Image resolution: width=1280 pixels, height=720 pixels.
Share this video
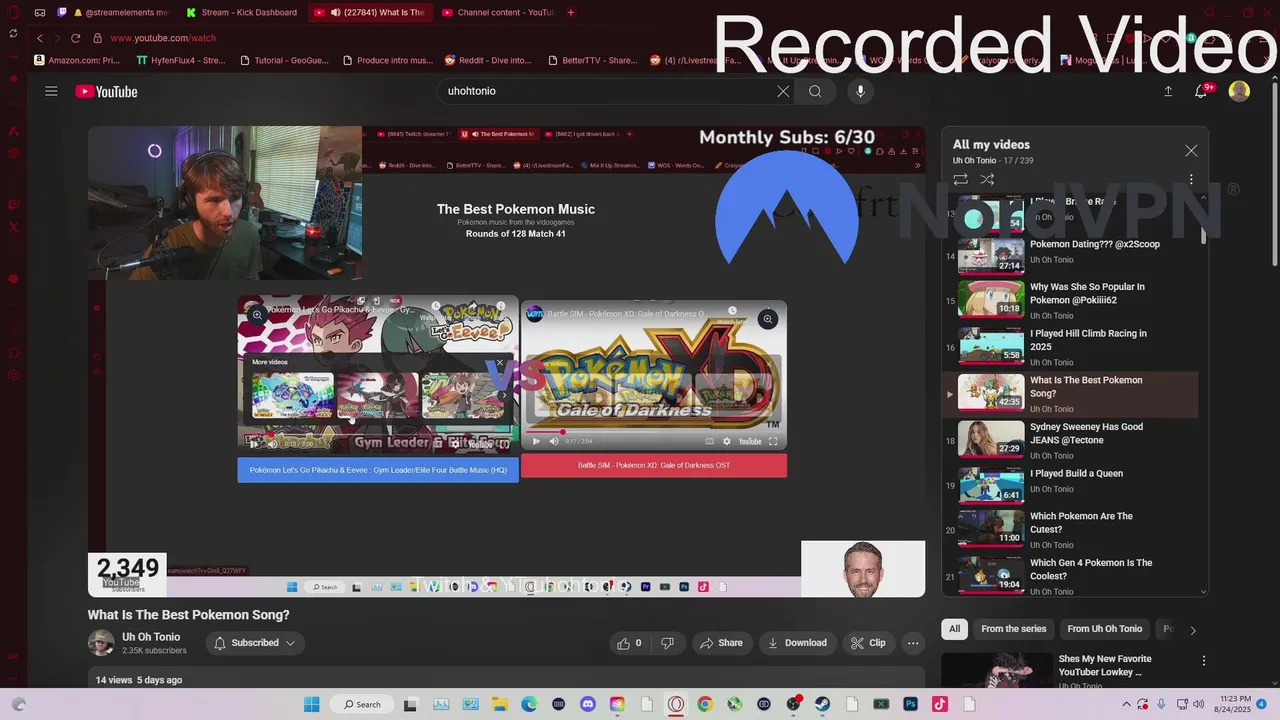tap(721, 643)
